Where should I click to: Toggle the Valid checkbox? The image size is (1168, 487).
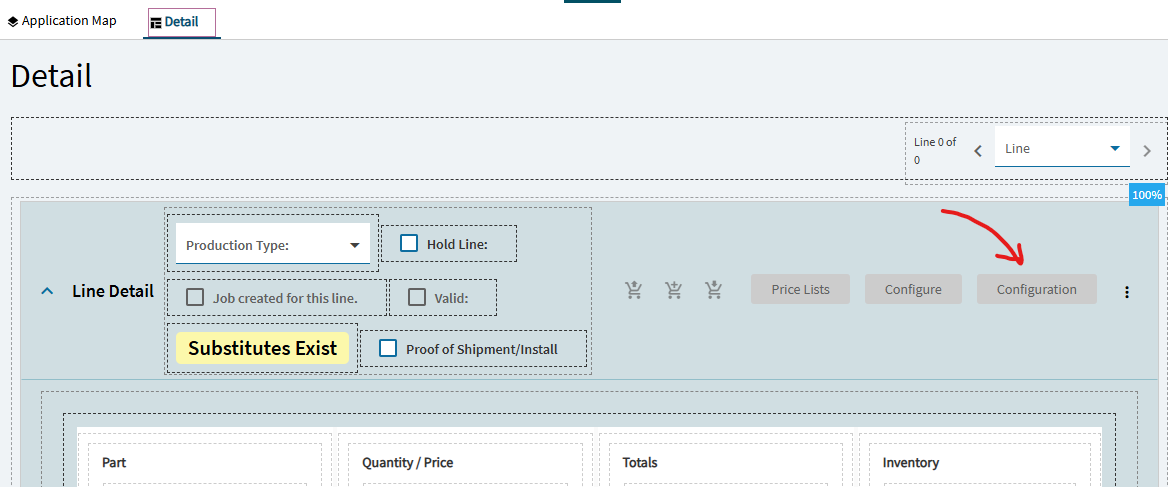pos(417,298)
